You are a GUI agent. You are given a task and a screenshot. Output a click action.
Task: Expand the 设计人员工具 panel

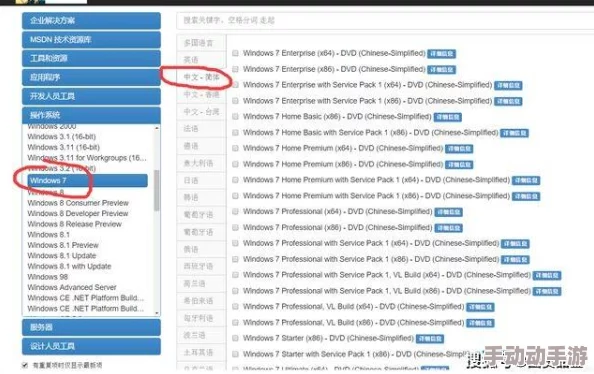coord(91,346)
